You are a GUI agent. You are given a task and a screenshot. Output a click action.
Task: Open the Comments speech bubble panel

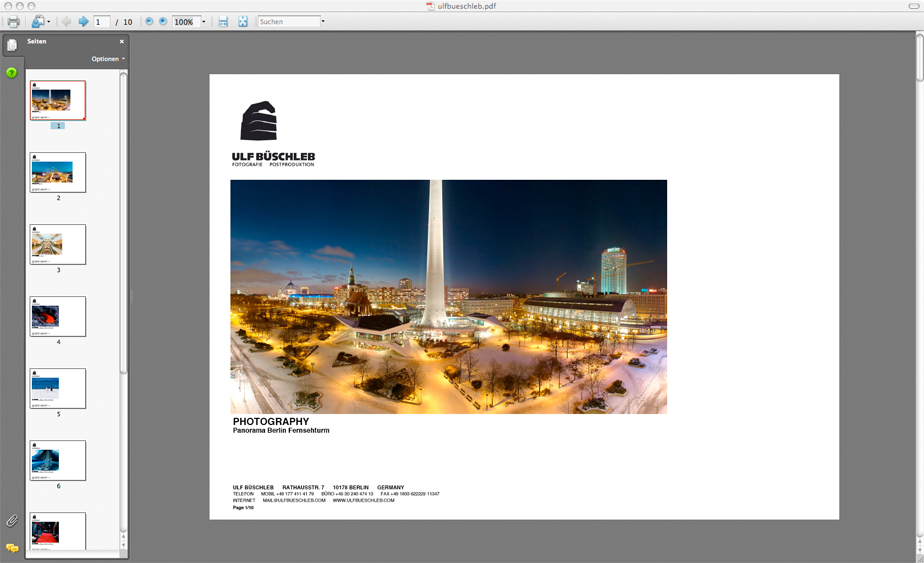click(12, 548)
